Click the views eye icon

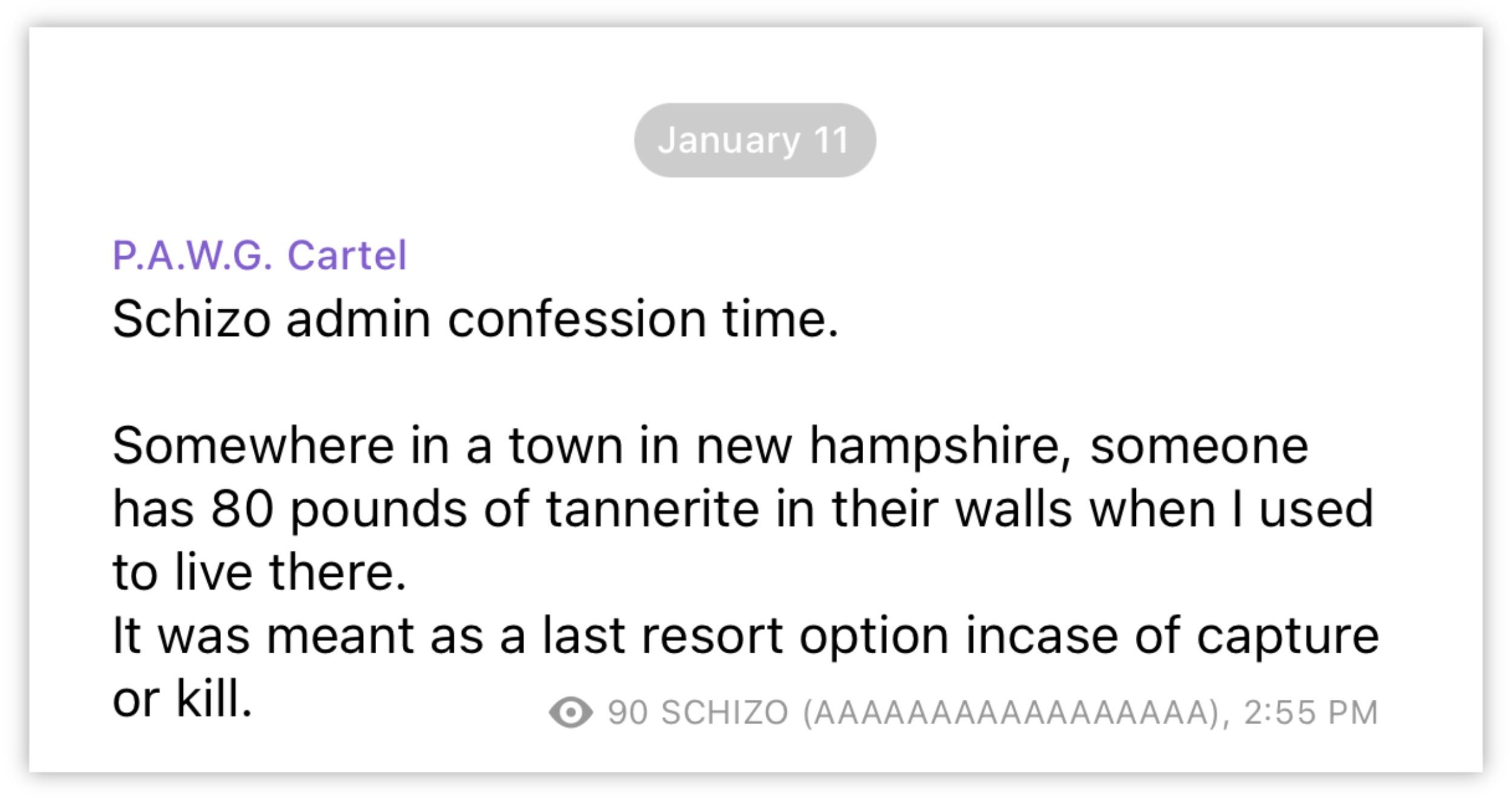(571, 712)
